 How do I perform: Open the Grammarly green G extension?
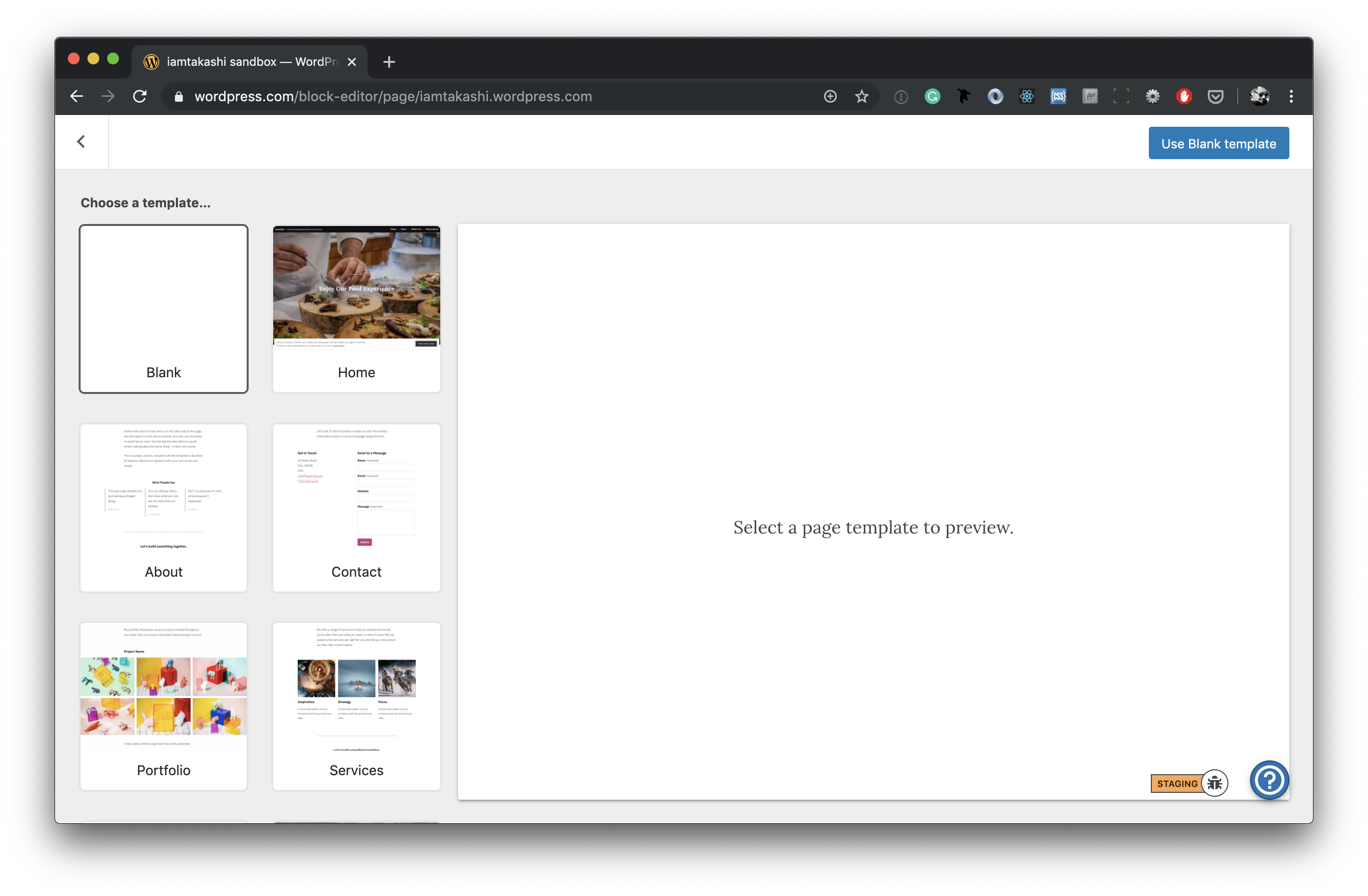coord(932,97)
